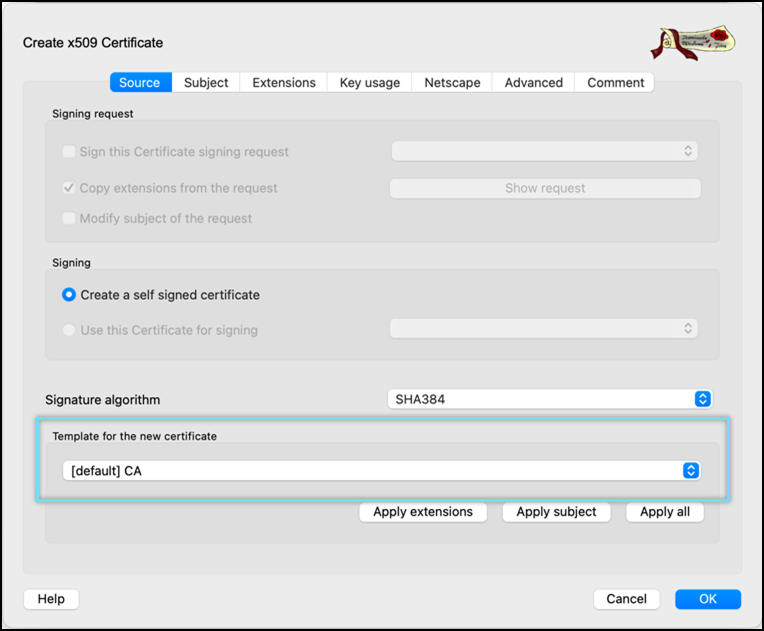Expand the [default] CA template dropdown

click(x=380, y=471)
